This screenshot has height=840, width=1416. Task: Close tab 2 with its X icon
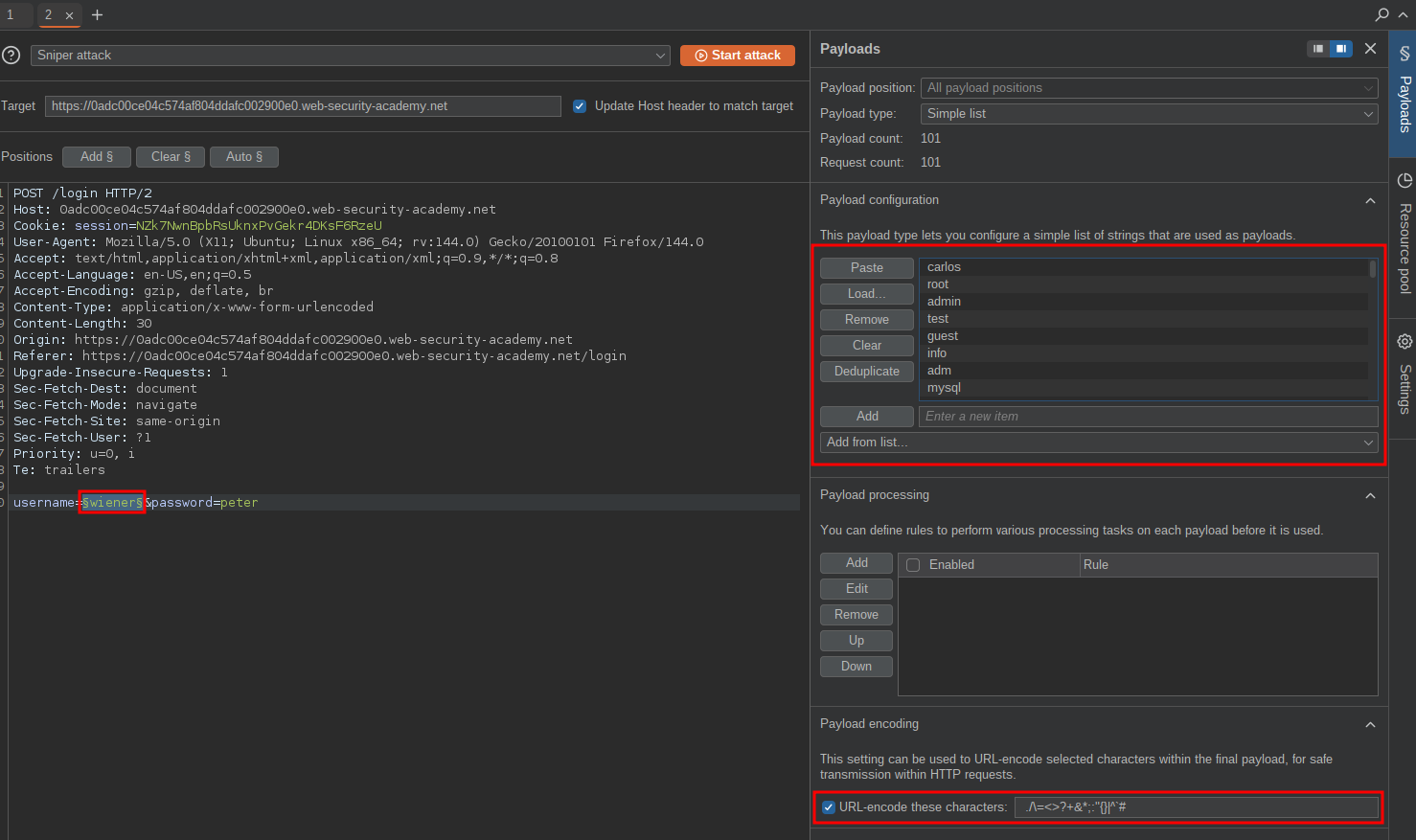(69, 15)
